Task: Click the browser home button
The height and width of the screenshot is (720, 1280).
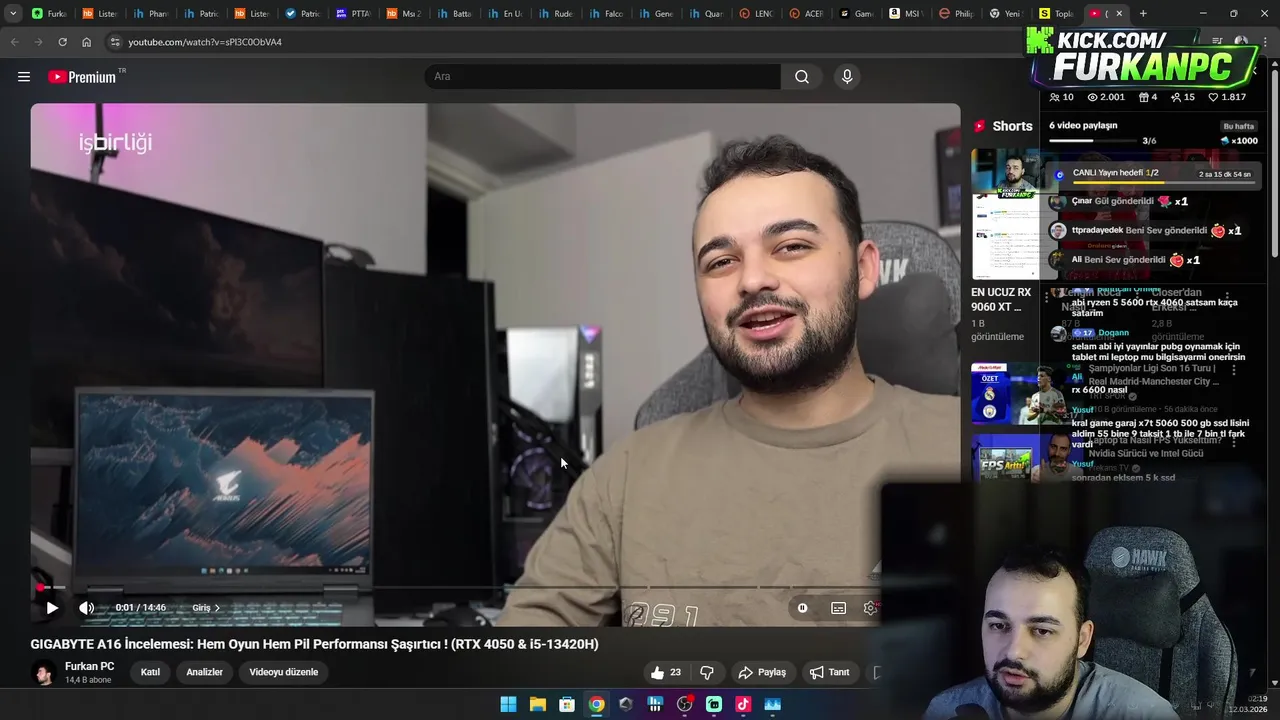Action: pyautogui.click(x=86, y=42)
